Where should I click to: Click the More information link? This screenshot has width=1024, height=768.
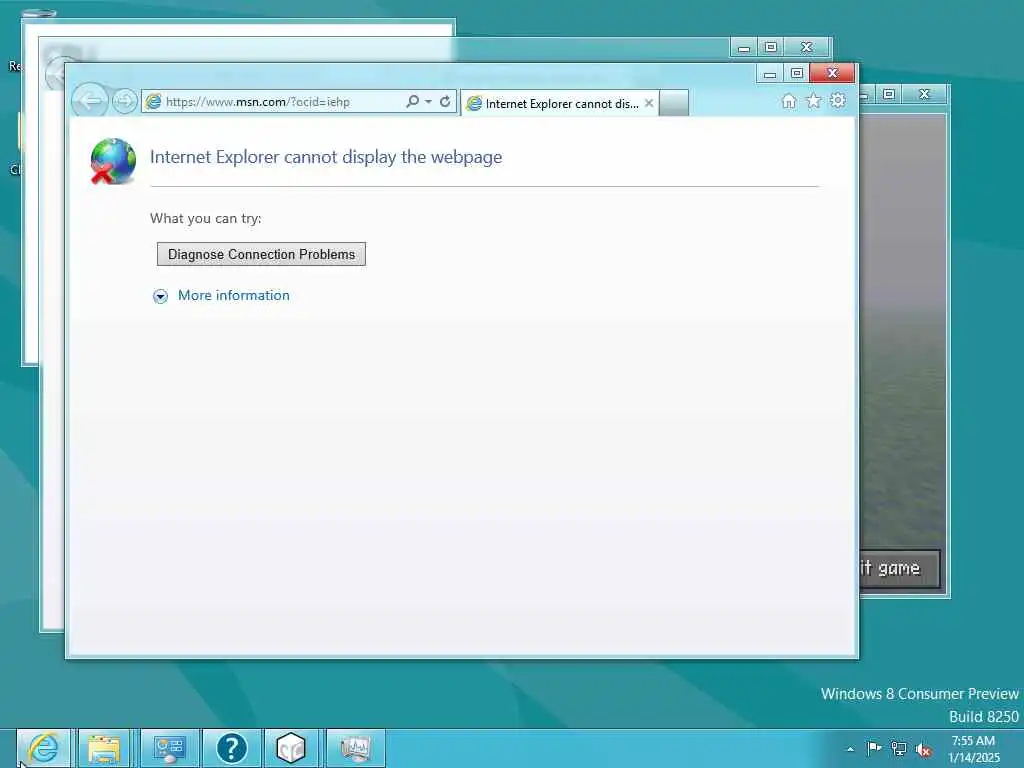point(234,295)
